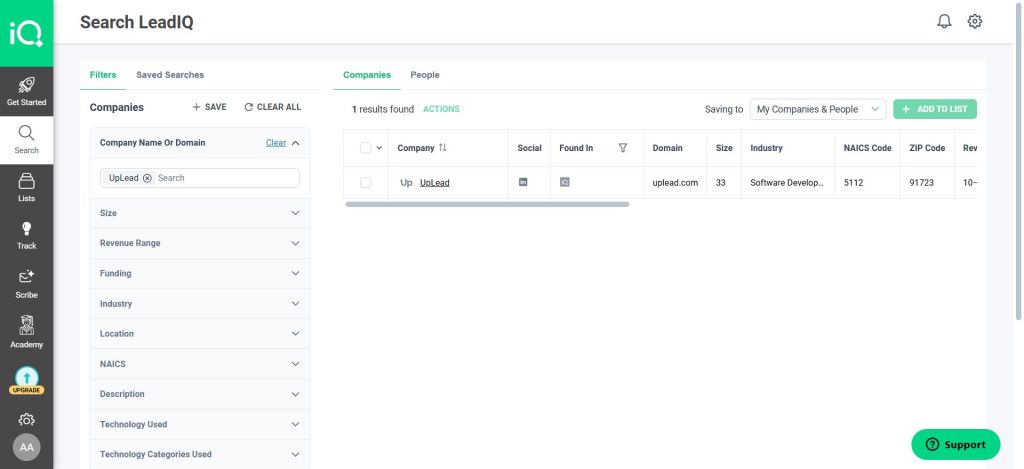This screenshot has height=469, width=1024.
Task: Open the UpLead company link
Action: 435,183
